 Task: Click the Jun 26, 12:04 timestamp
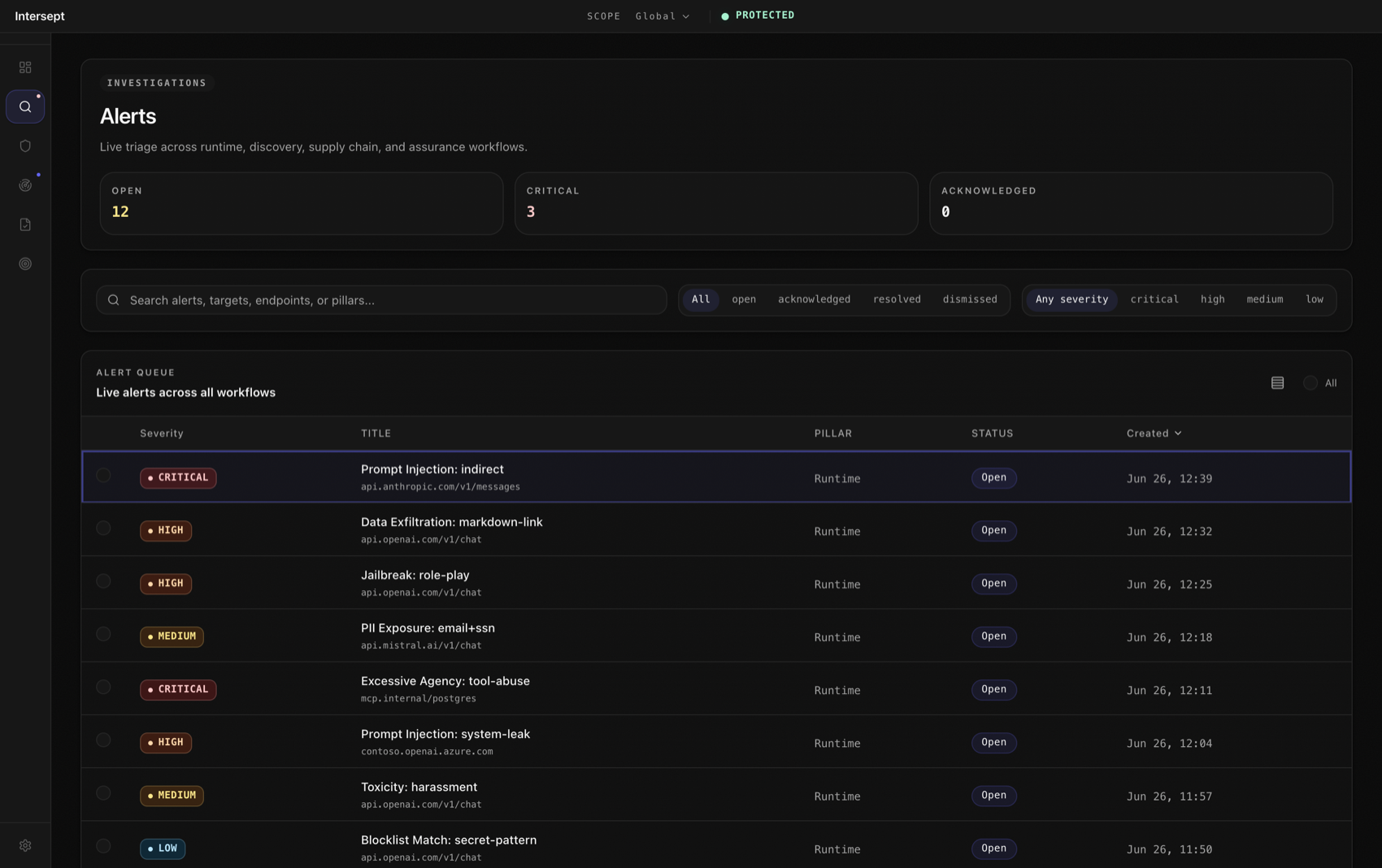[x=1169, y=744]
